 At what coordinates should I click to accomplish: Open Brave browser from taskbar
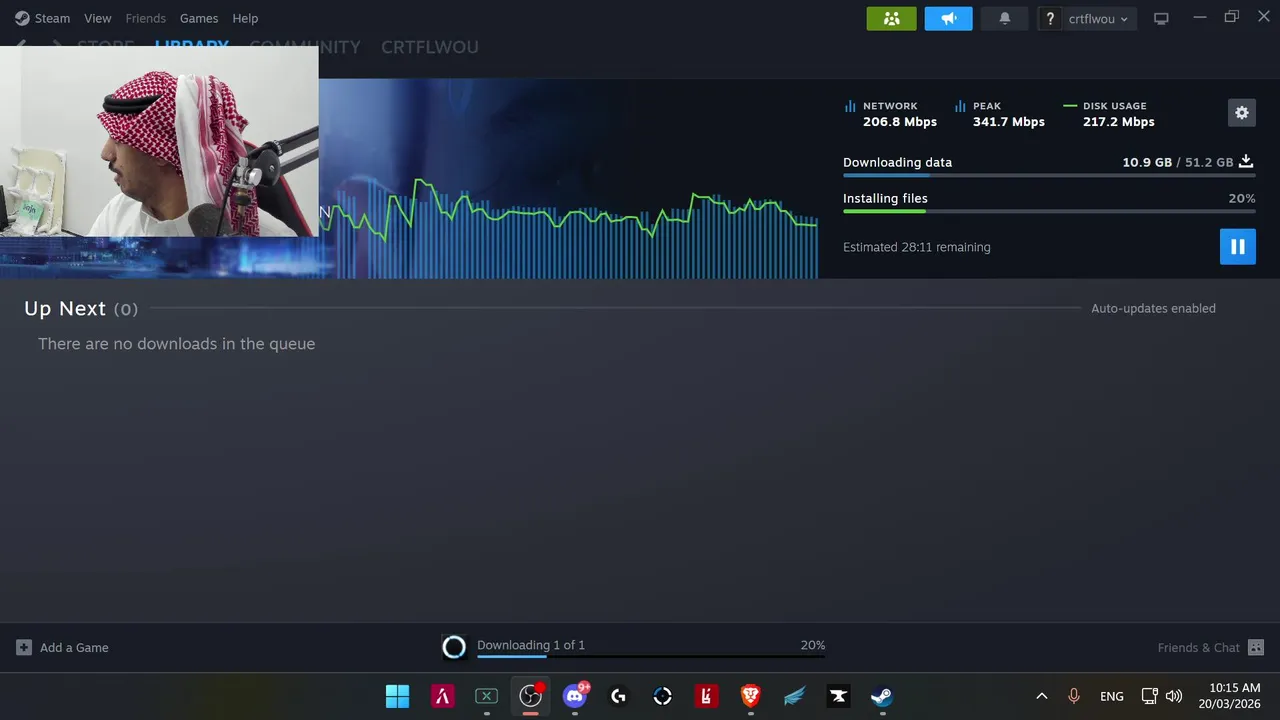[x=750, y=696]
